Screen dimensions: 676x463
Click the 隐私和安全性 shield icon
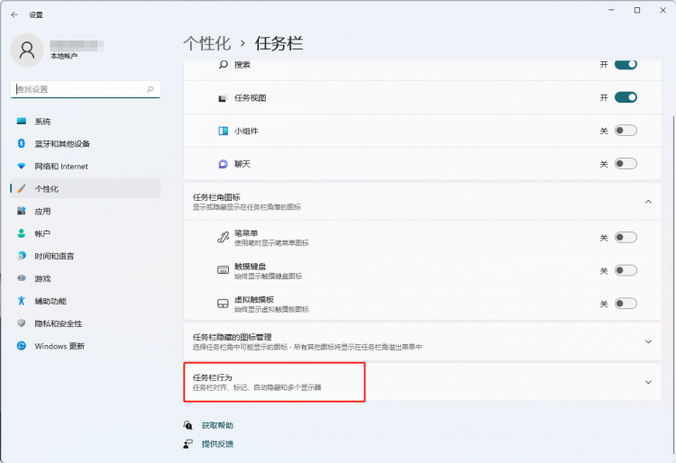coord(21,323)
